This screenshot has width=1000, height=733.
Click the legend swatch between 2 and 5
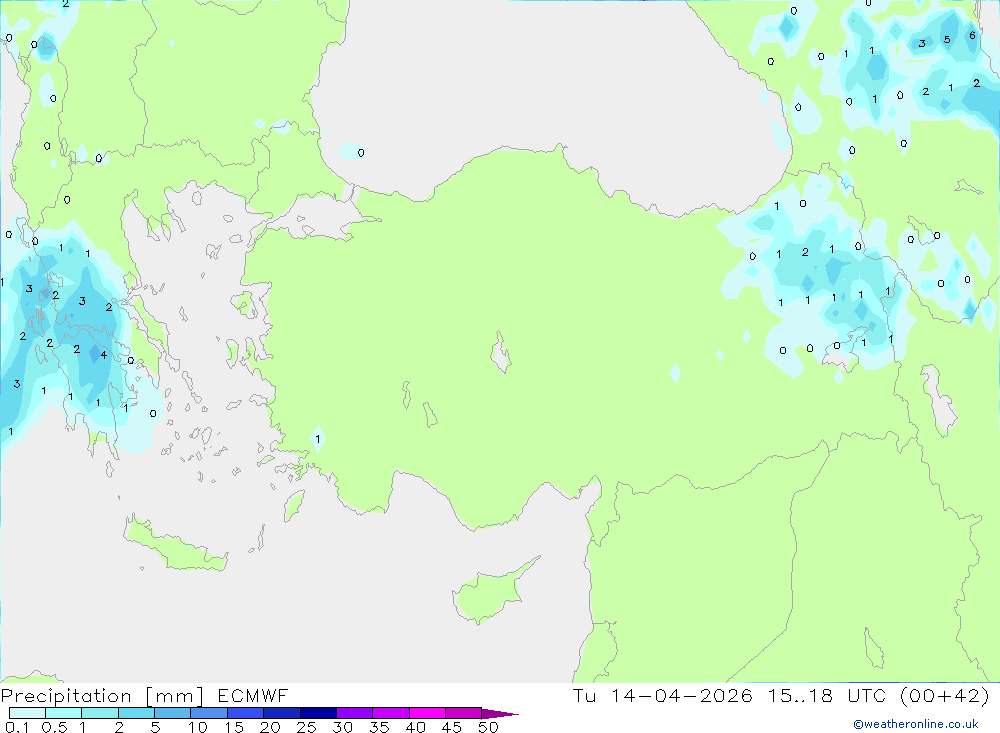[136, 713]
